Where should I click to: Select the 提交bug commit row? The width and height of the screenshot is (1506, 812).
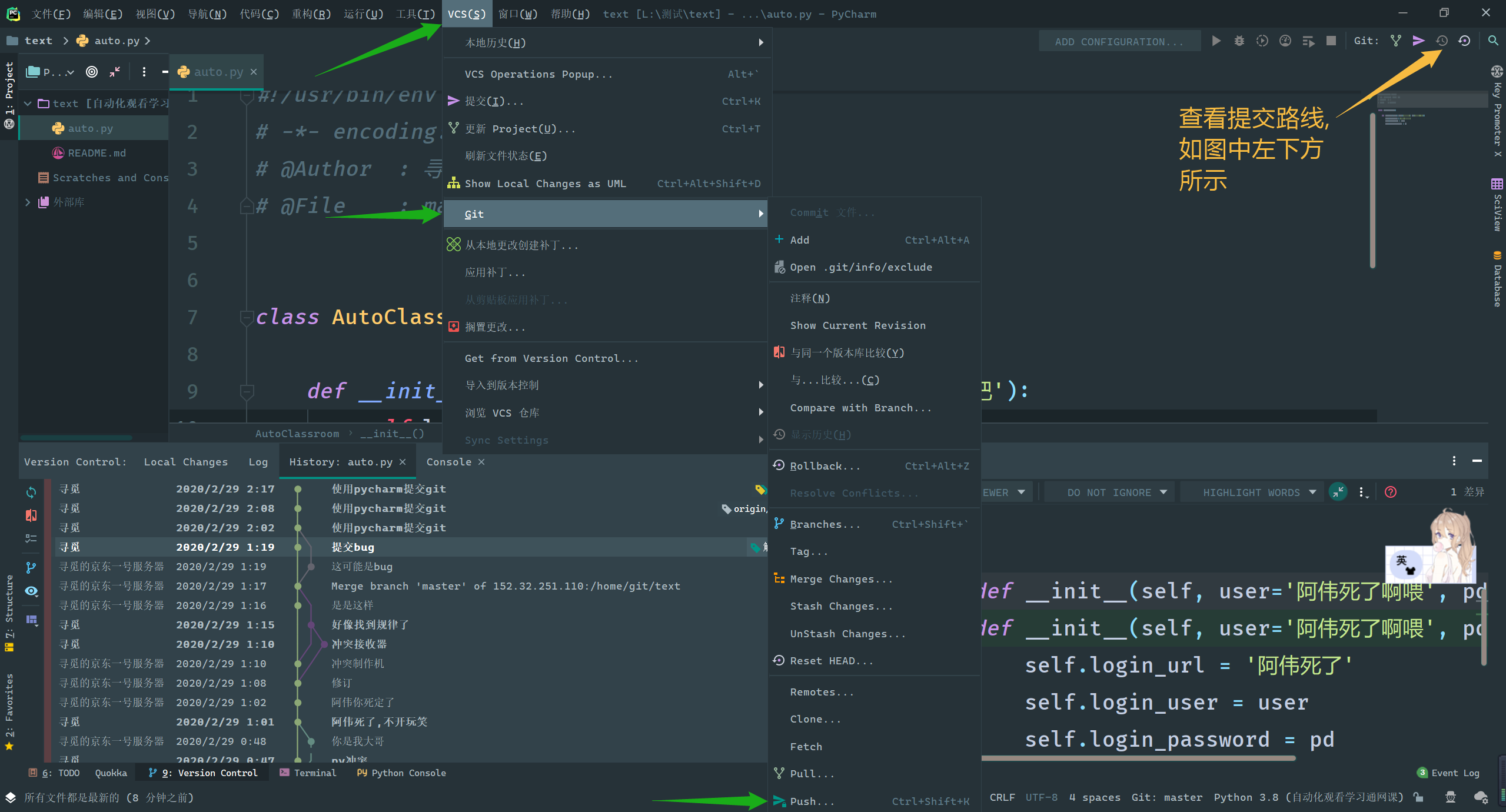point(353,547)
